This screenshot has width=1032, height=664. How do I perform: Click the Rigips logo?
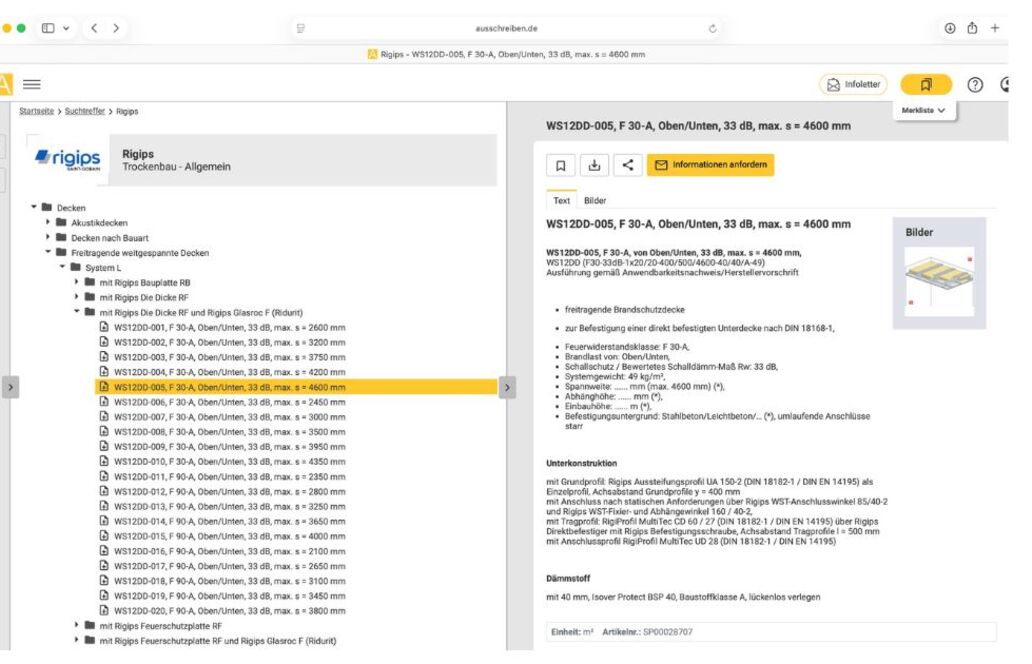(68, 160)
